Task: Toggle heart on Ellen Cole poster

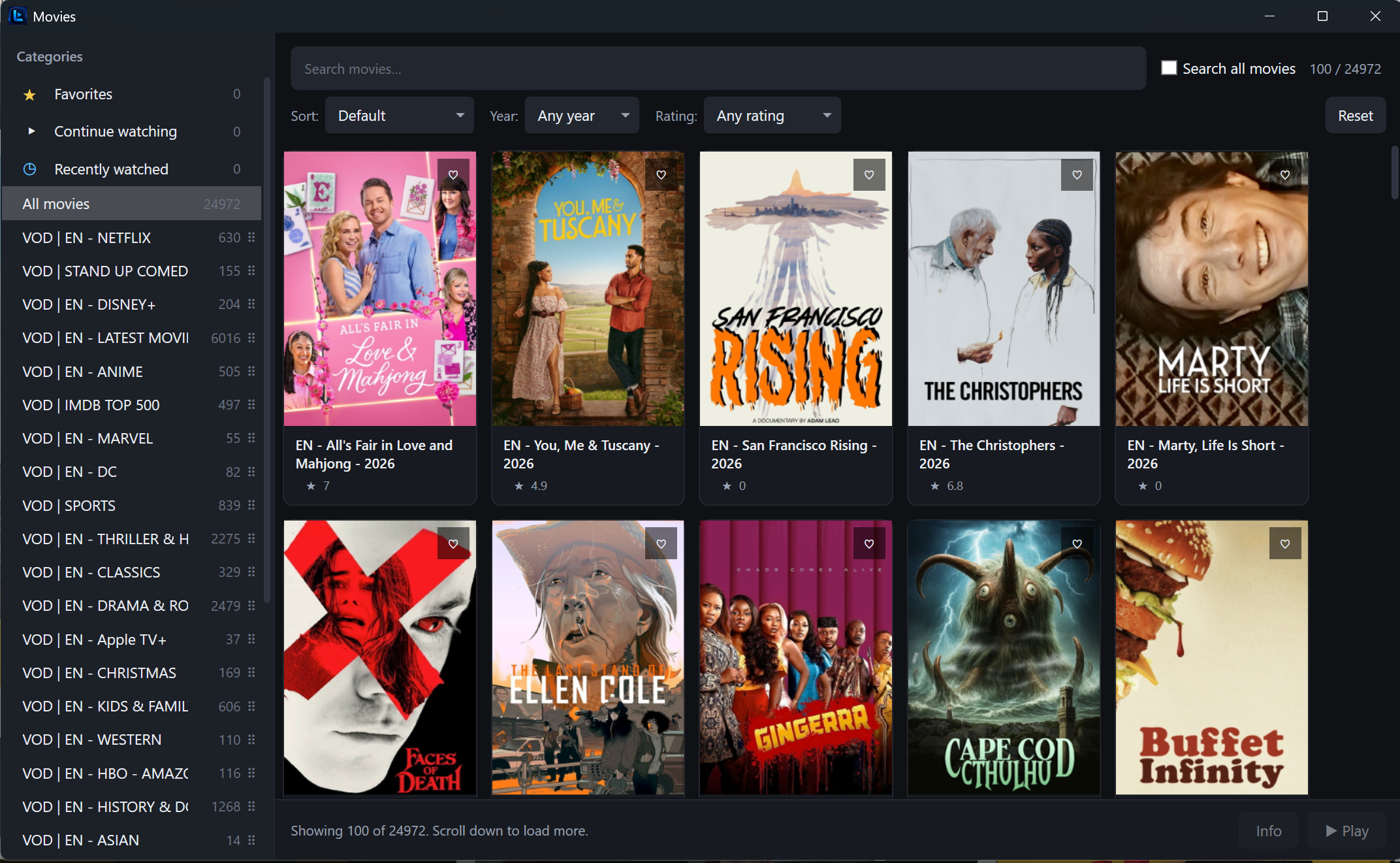Action: pyautogui.click(x=661, y=543)
